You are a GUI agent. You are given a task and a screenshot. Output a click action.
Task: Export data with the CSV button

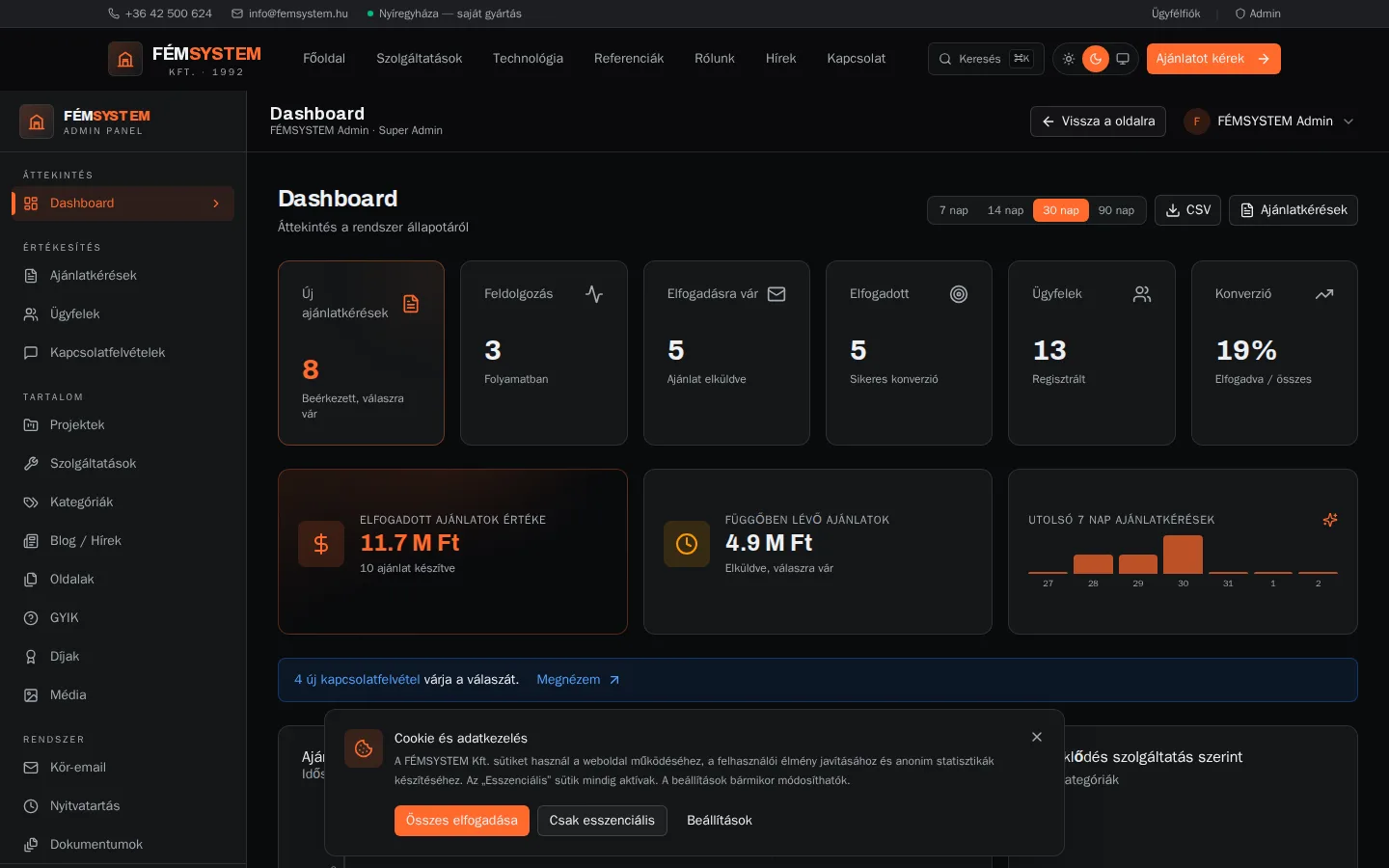1188,210
